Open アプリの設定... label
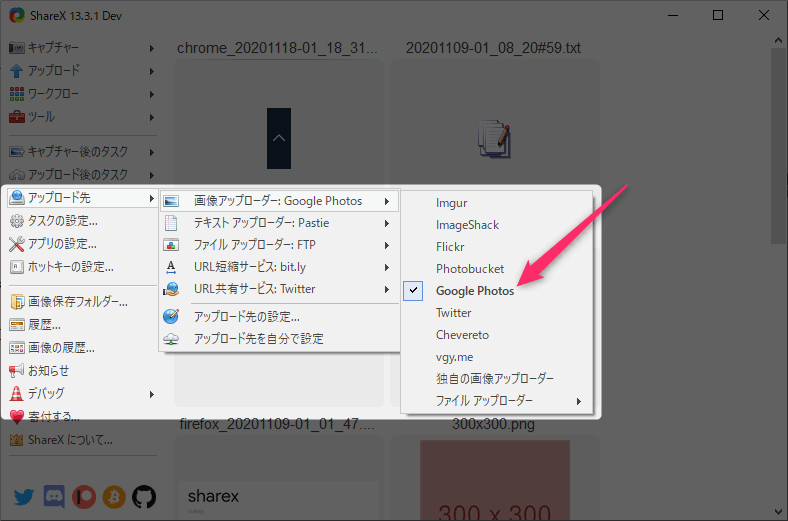 click(x=62, y=244)
